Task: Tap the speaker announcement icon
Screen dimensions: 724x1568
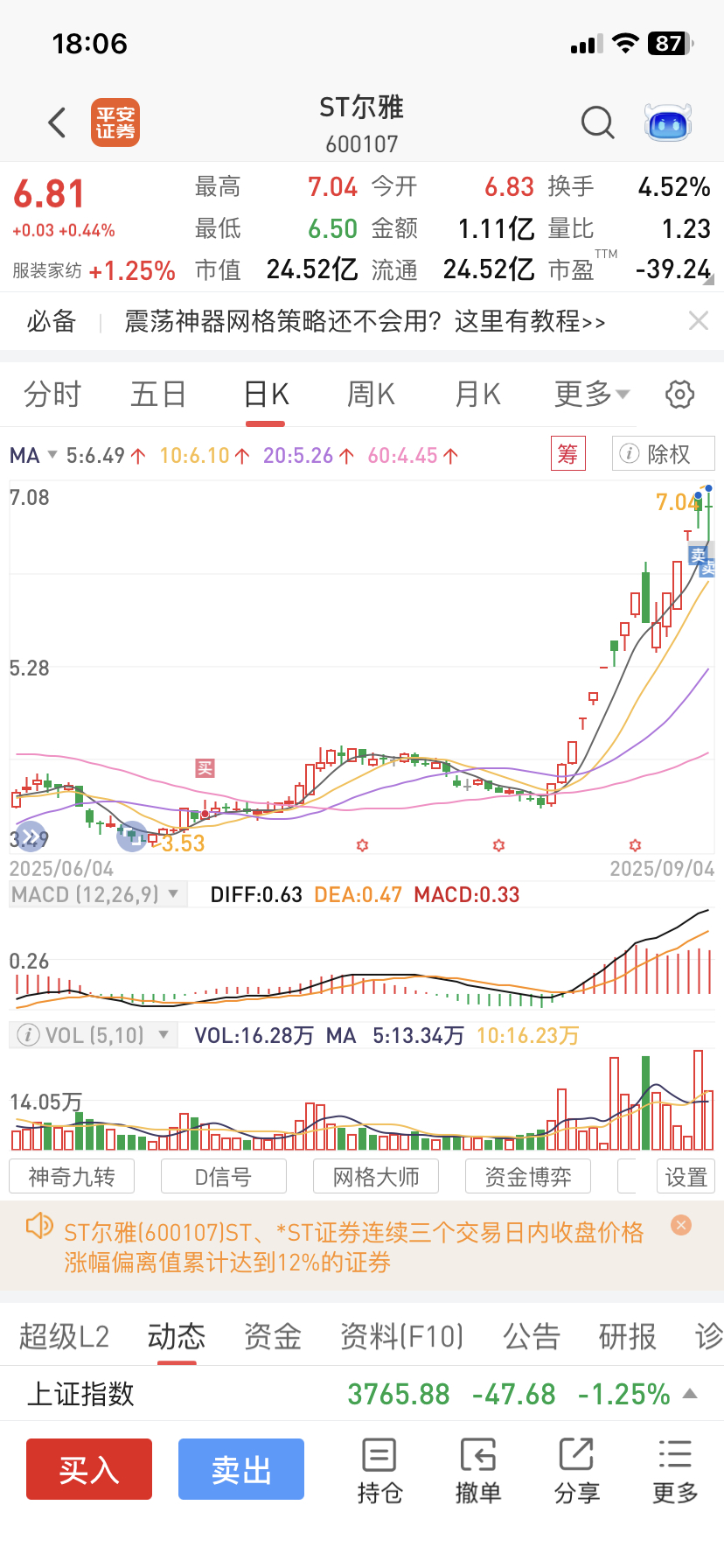Action: [x=39, y=1225]
